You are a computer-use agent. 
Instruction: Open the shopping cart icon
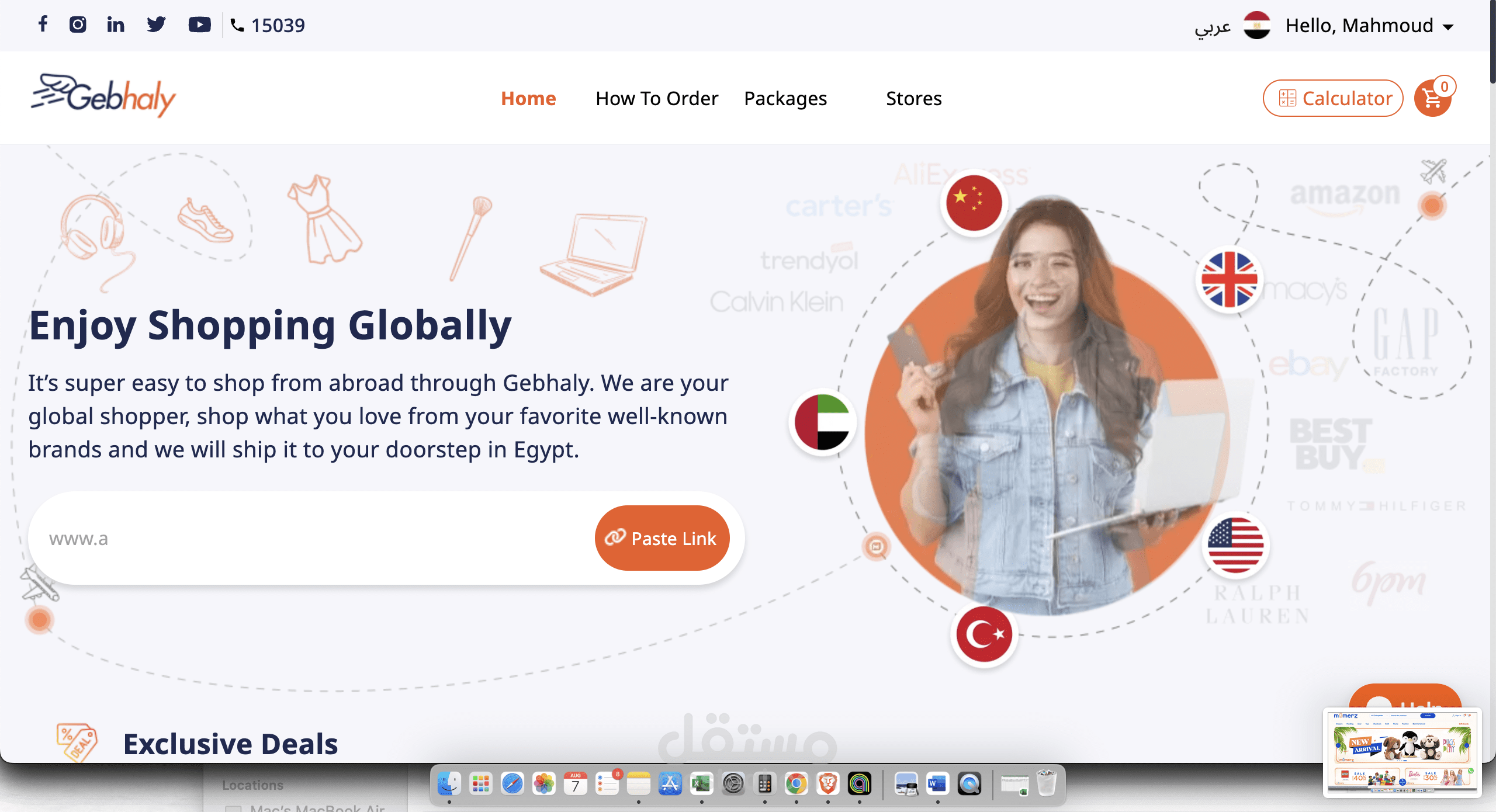click(x=1432, y=99)
